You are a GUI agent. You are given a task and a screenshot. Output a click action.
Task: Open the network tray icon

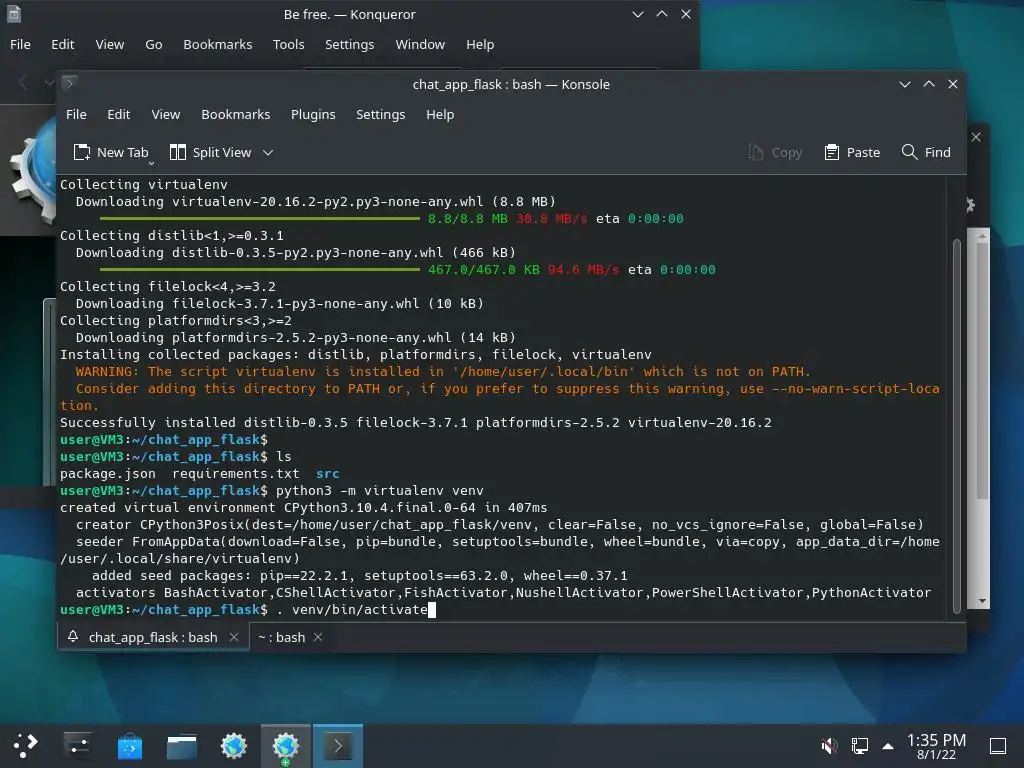(x=859, y=745)
